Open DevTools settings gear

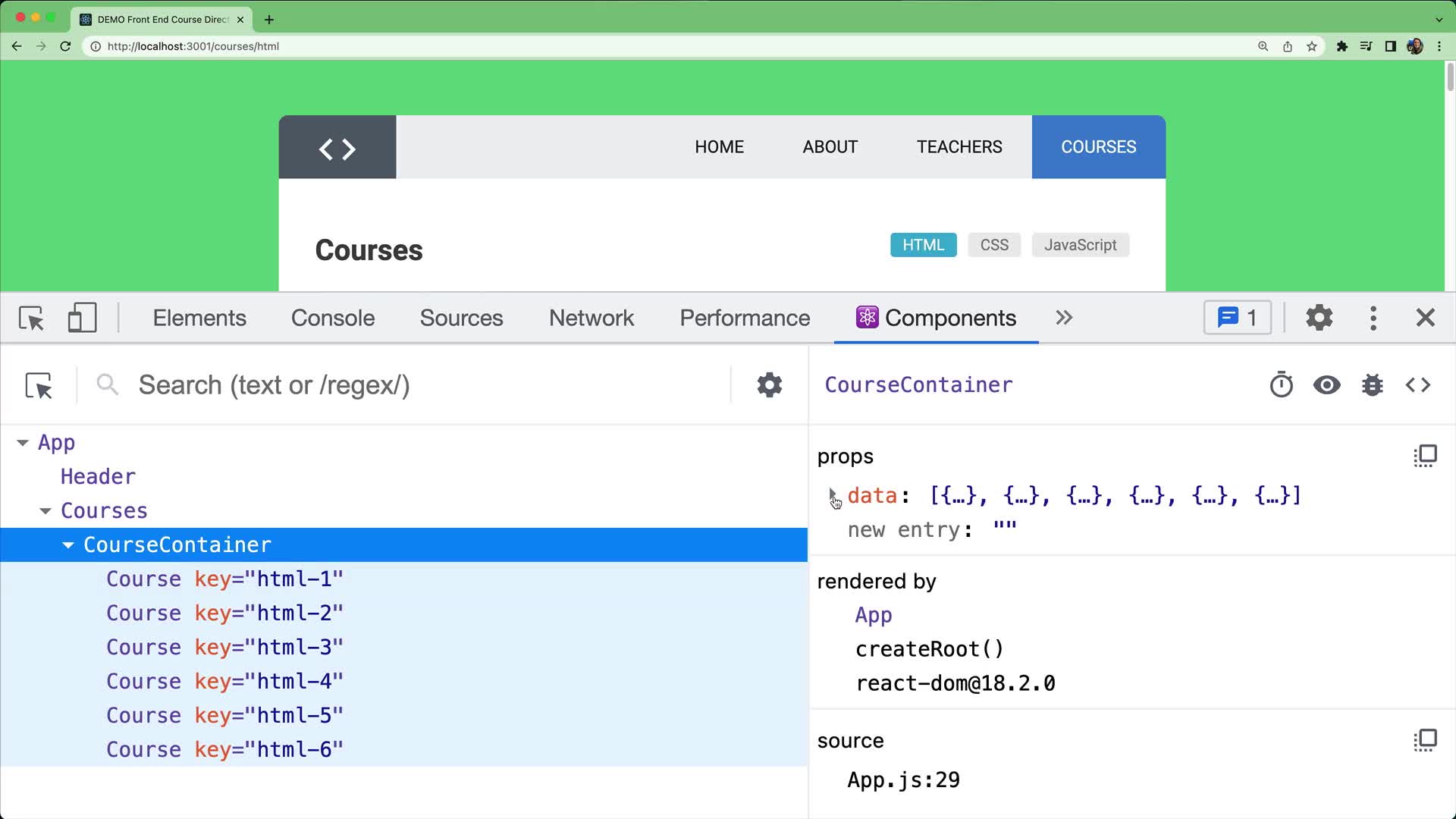point(1318,318)
